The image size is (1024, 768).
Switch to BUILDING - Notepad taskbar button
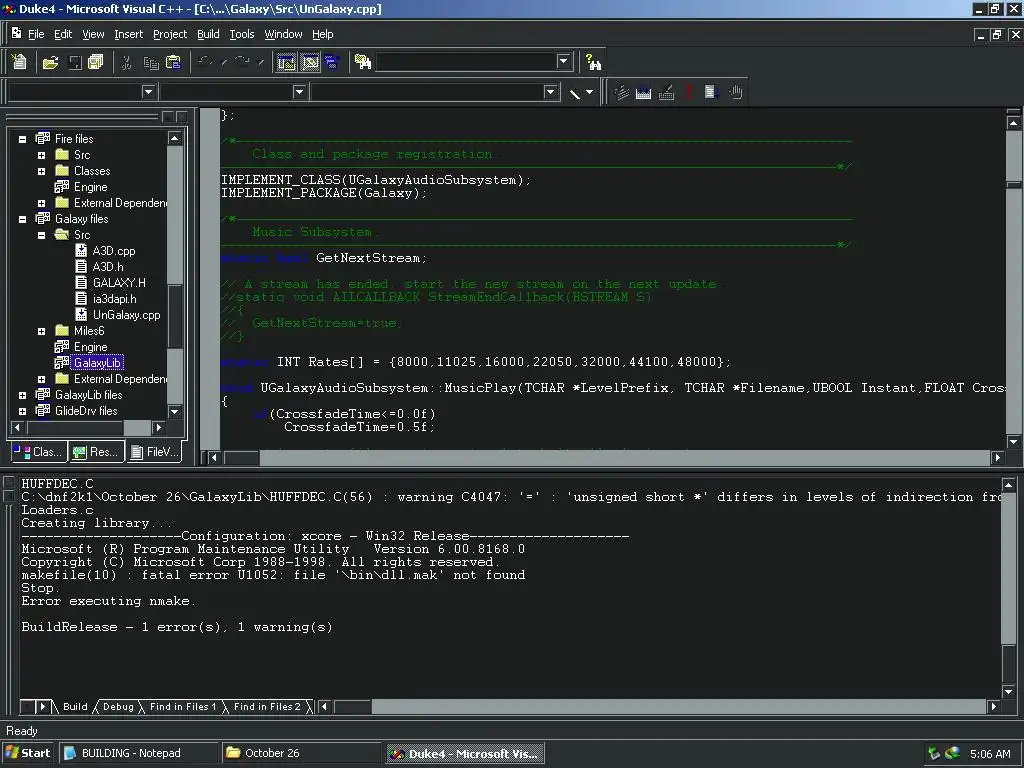138,753
